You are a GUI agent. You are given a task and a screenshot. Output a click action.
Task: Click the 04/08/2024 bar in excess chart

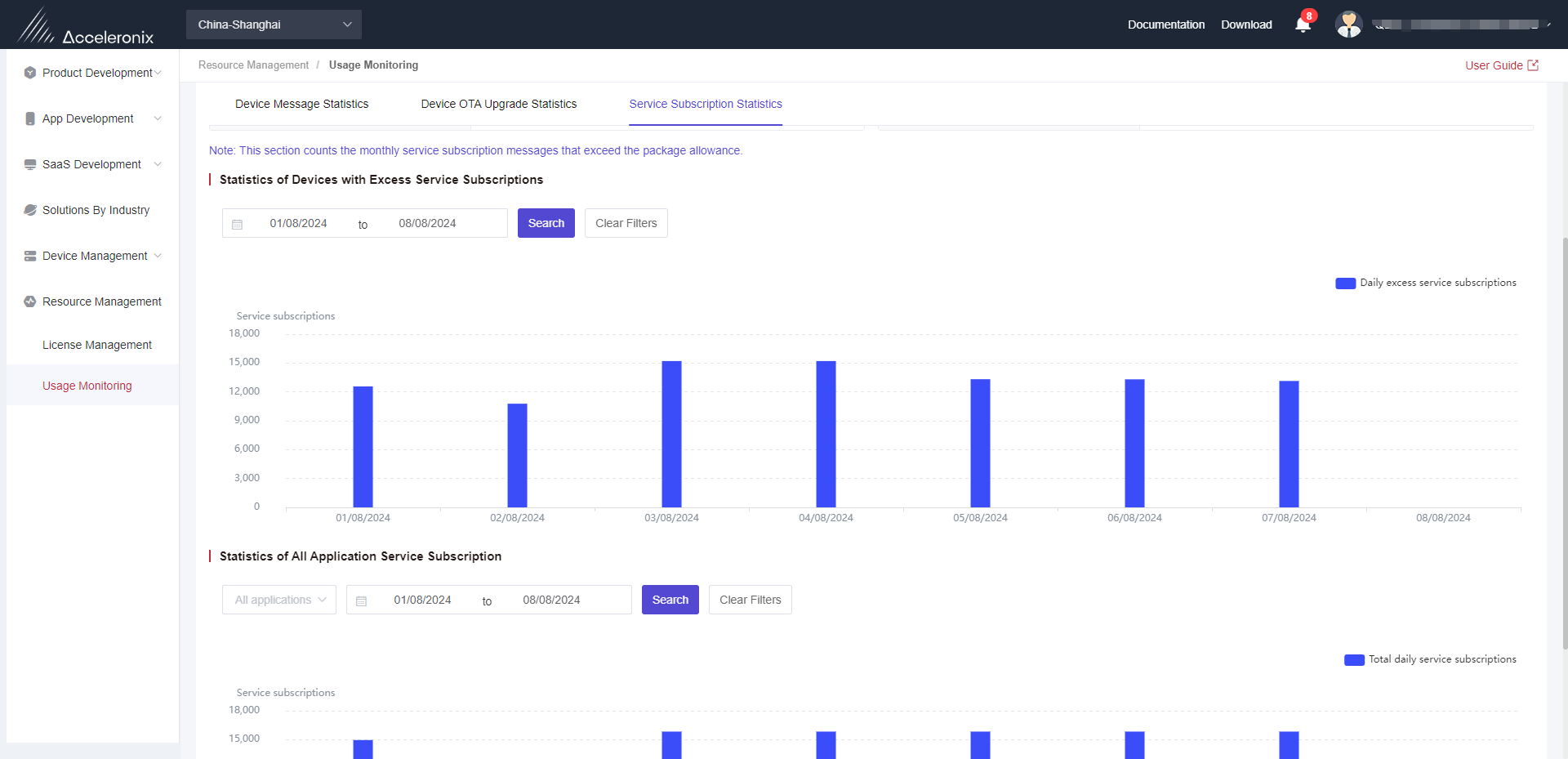(x=826, y=434)
